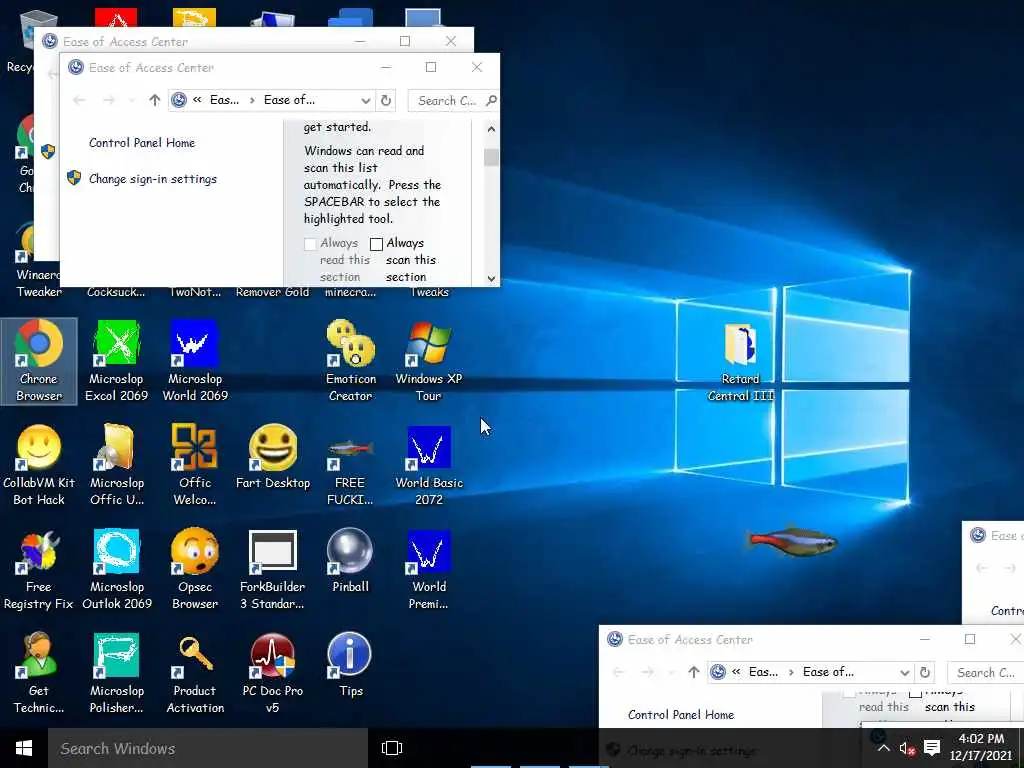
Task: Open Microslop Offic U... shortcut
Action: [116, 465]
